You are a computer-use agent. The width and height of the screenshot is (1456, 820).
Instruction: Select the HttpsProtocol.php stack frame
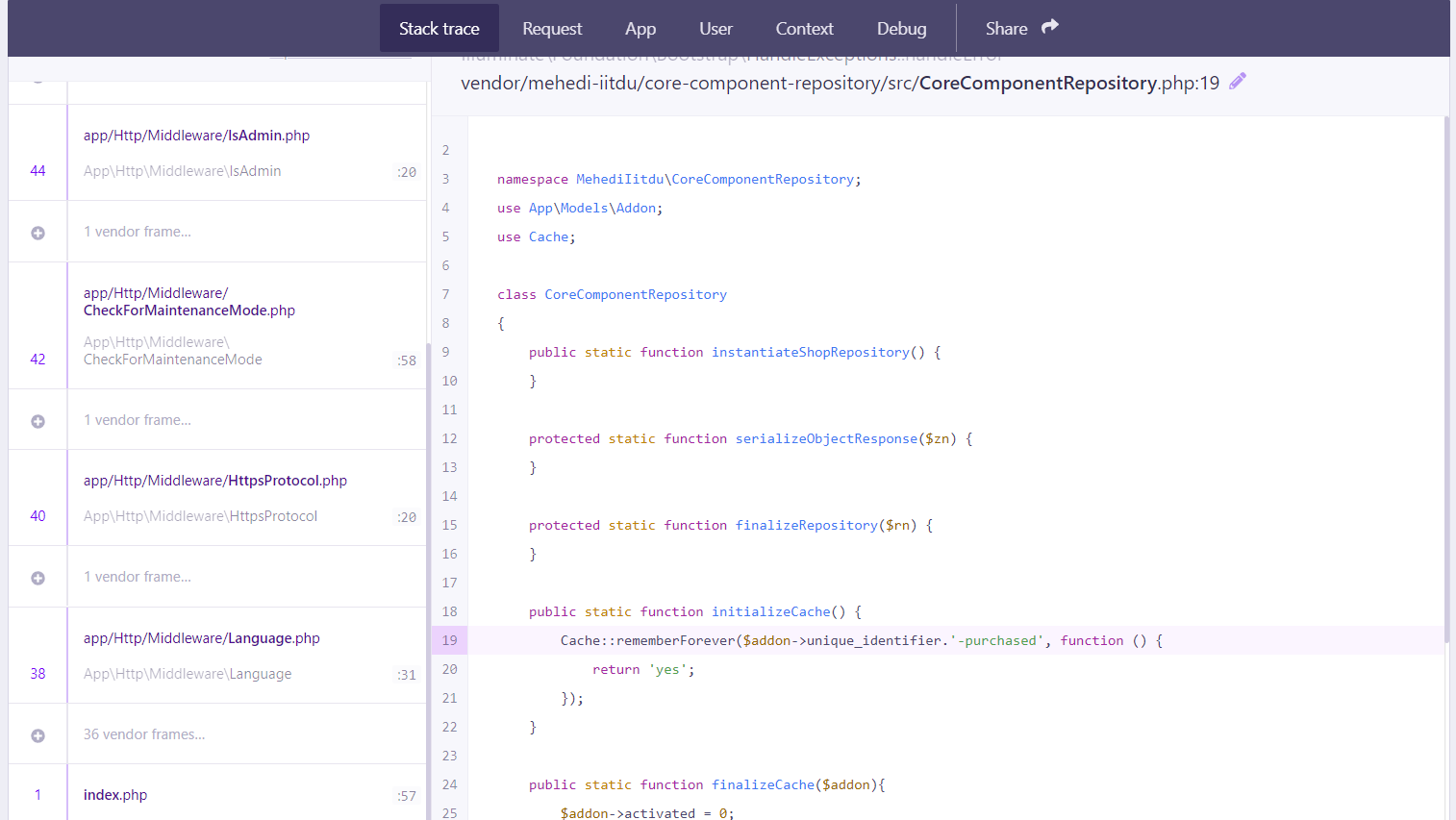pos(217,498)
